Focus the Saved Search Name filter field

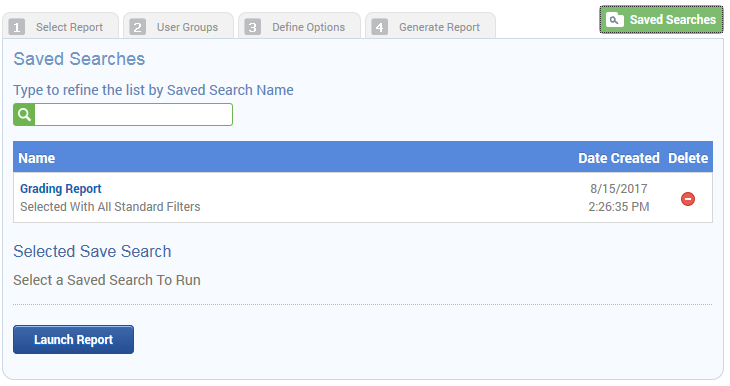[x=134, y=115]
